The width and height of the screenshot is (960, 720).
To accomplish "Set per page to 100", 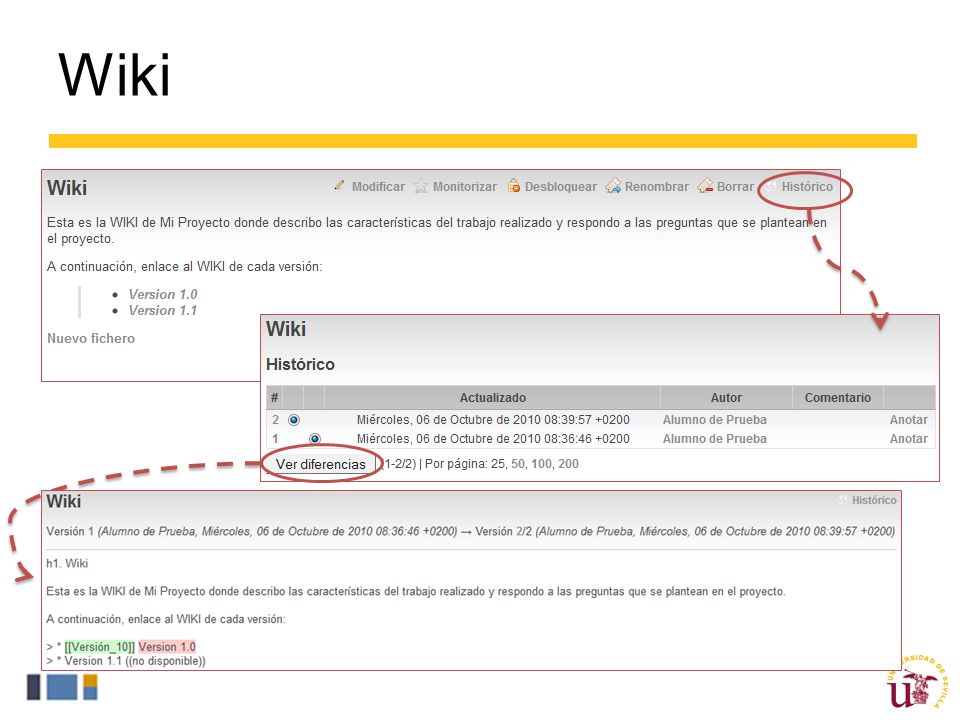I will click(541, 464).
